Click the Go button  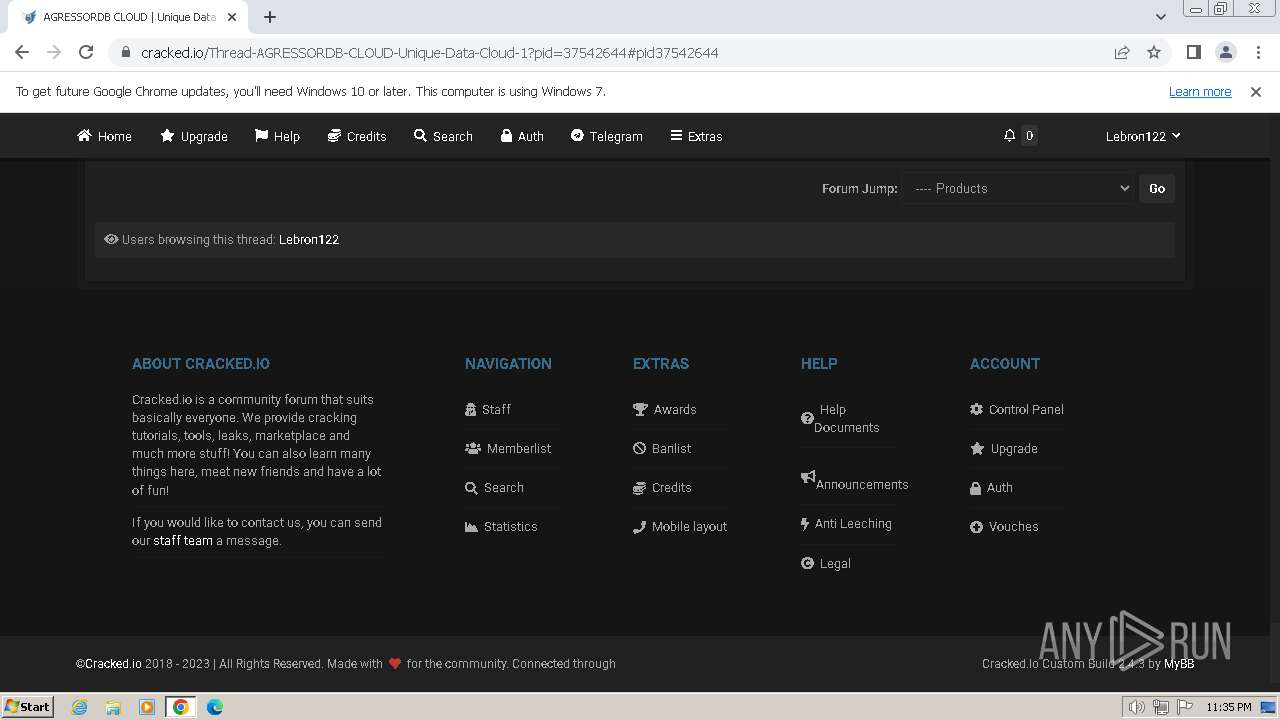point(1157,188)
